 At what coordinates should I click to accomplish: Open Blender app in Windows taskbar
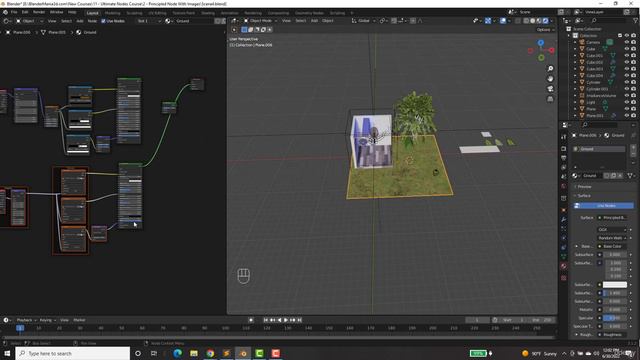coord(243,353)
